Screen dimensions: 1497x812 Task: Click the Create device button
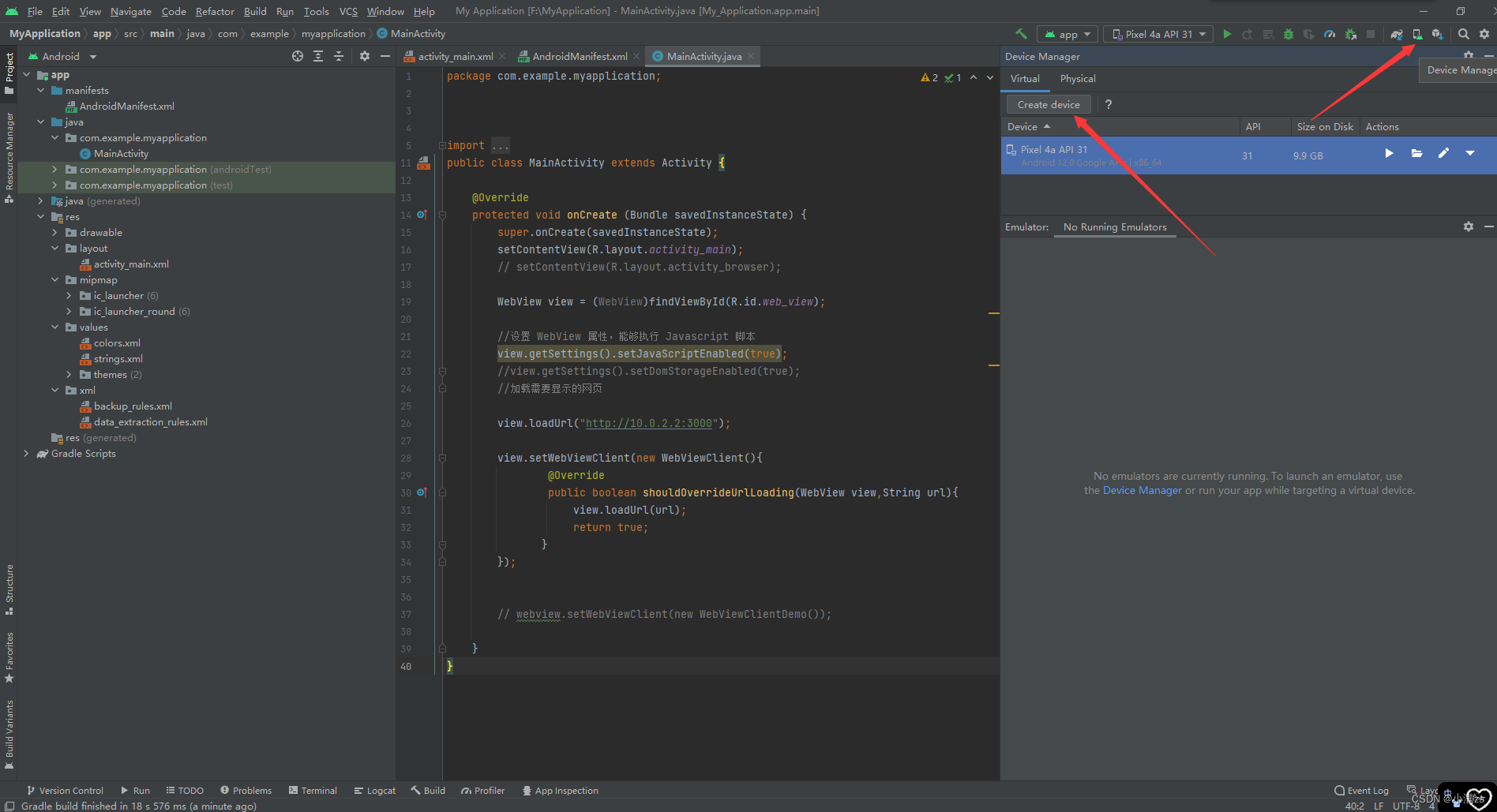click(1048, 104)
